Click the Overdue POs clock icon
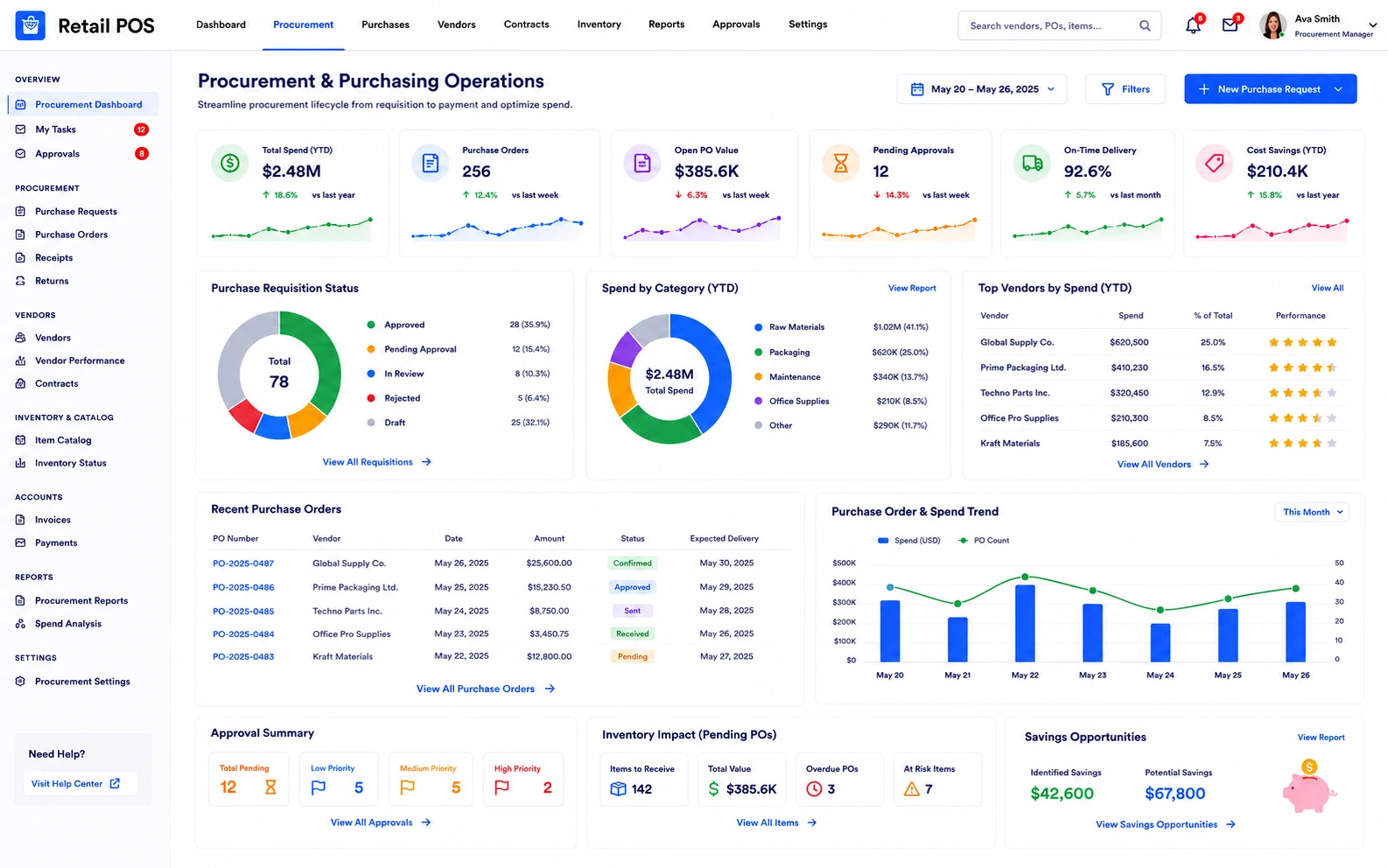This screenshot has height=868, width=1388. (814, 789)
